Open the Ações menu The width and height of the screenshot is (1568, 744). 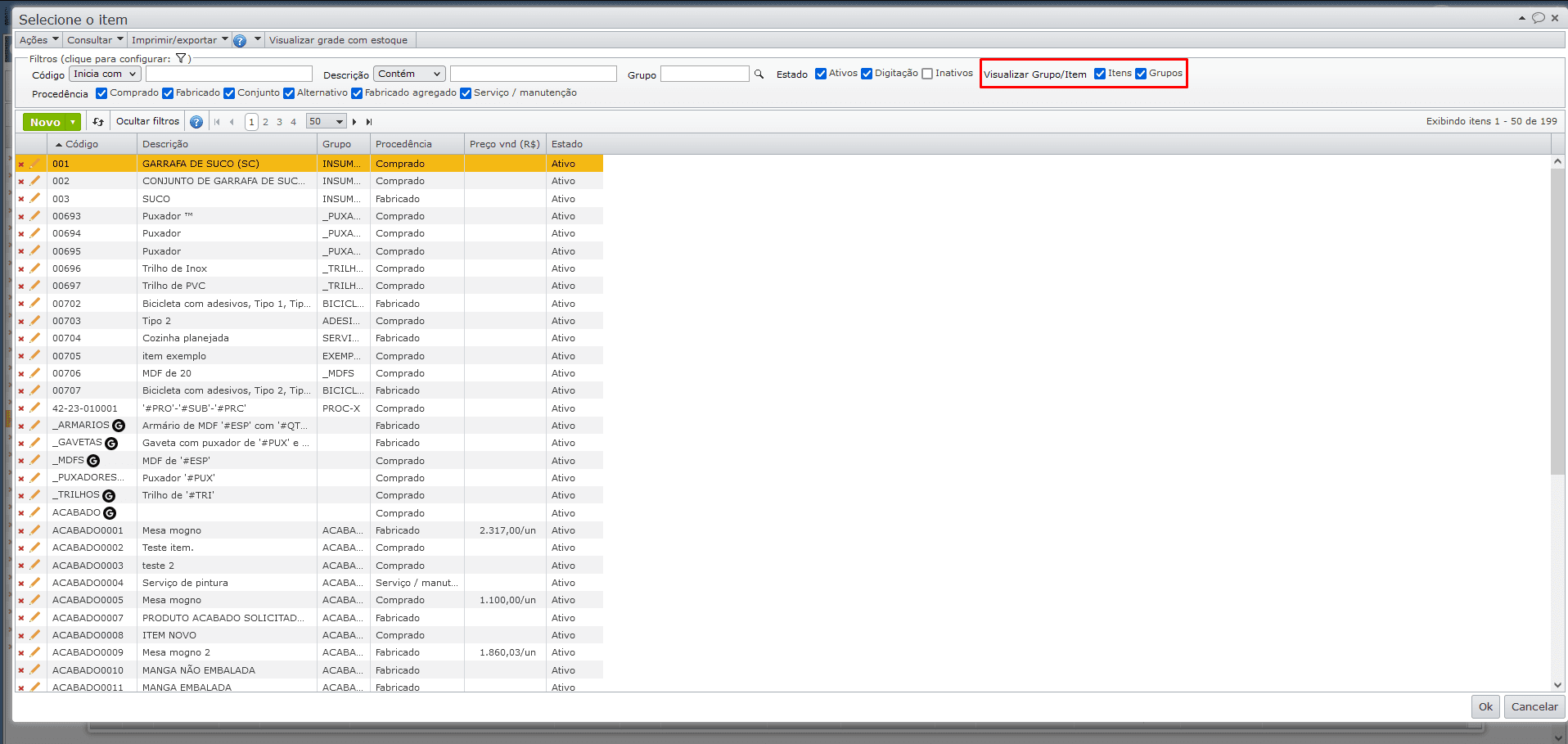point(38,40)
